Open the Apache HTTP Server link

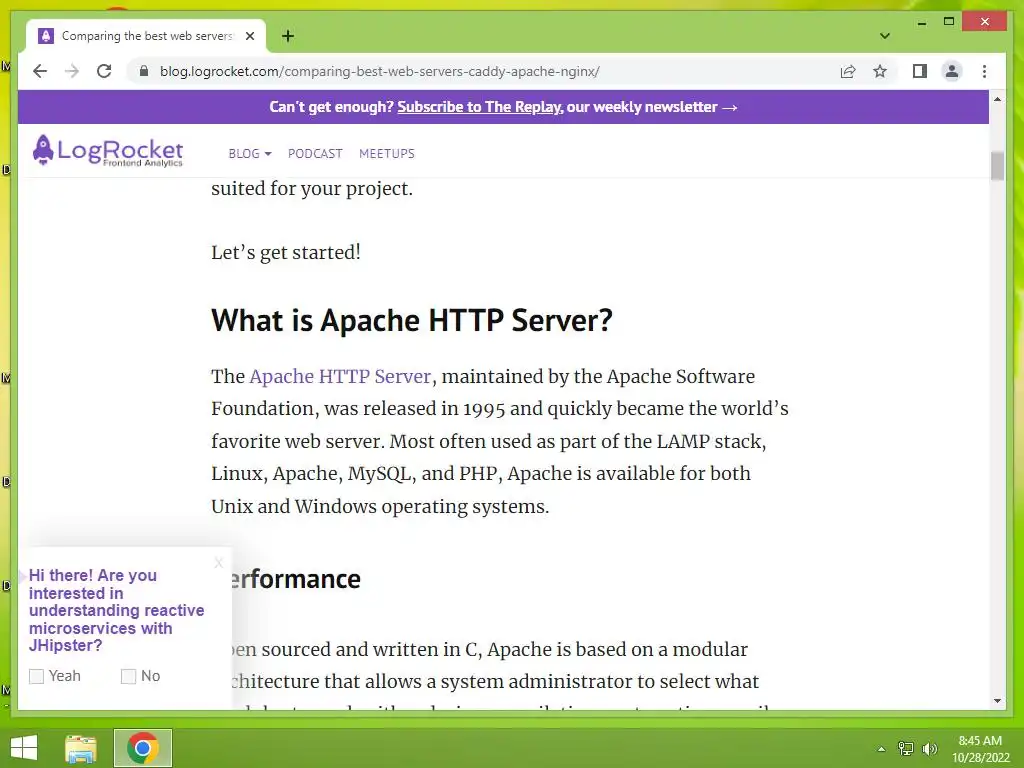pyautogui.click(x=340, y=376)
